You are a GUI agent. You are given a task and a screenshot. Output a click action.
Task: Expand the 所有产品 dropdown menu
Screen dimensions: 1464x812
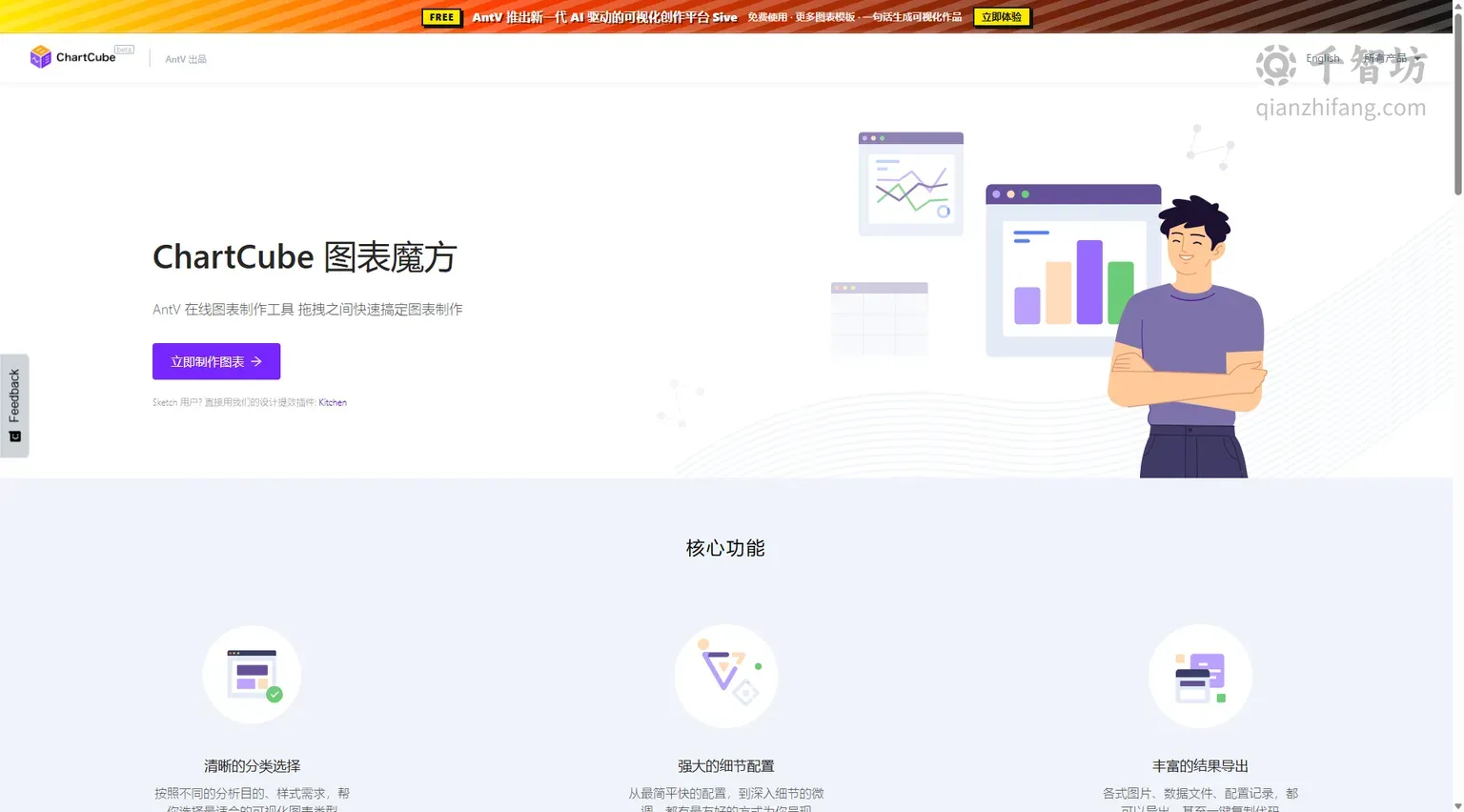[1392, 58]
